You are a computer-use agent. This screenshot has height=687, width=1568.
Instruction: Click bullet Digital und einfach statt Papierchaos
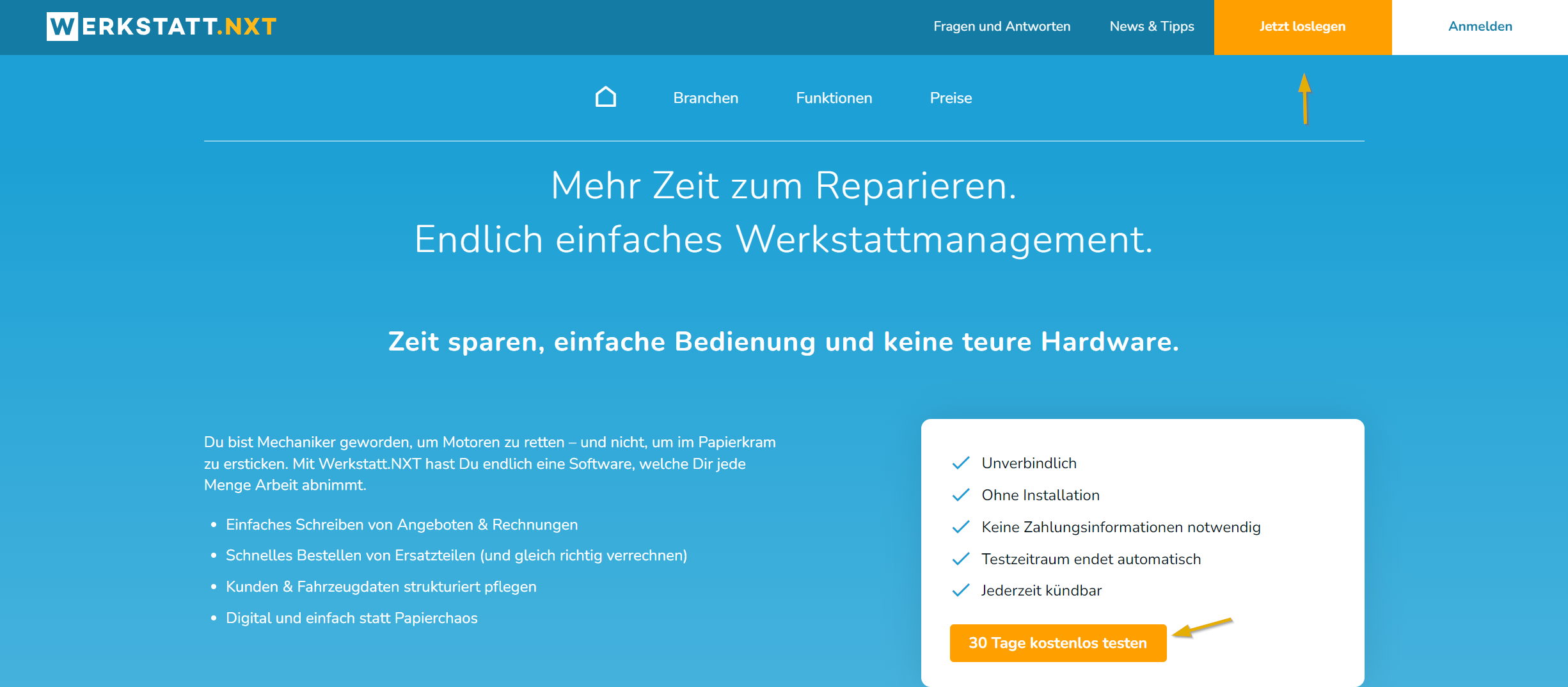pyautogui.click(x=351, y=618)
